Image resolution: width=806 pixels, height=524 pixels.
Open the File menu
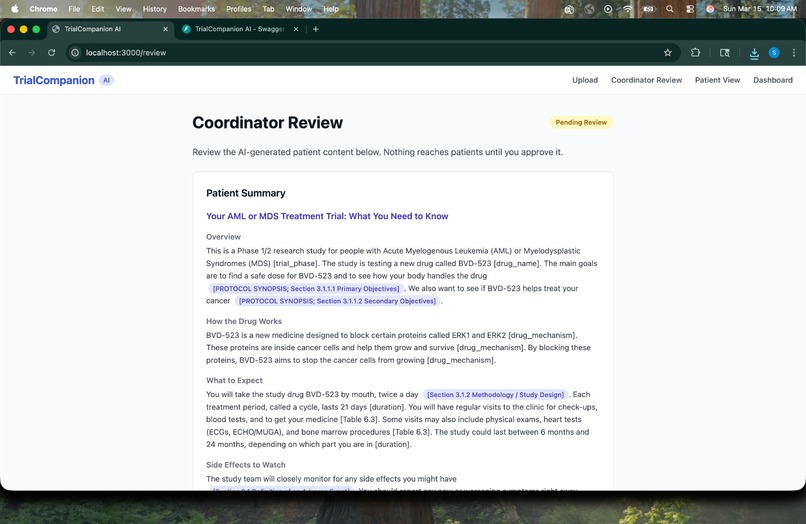coord(74,9)
